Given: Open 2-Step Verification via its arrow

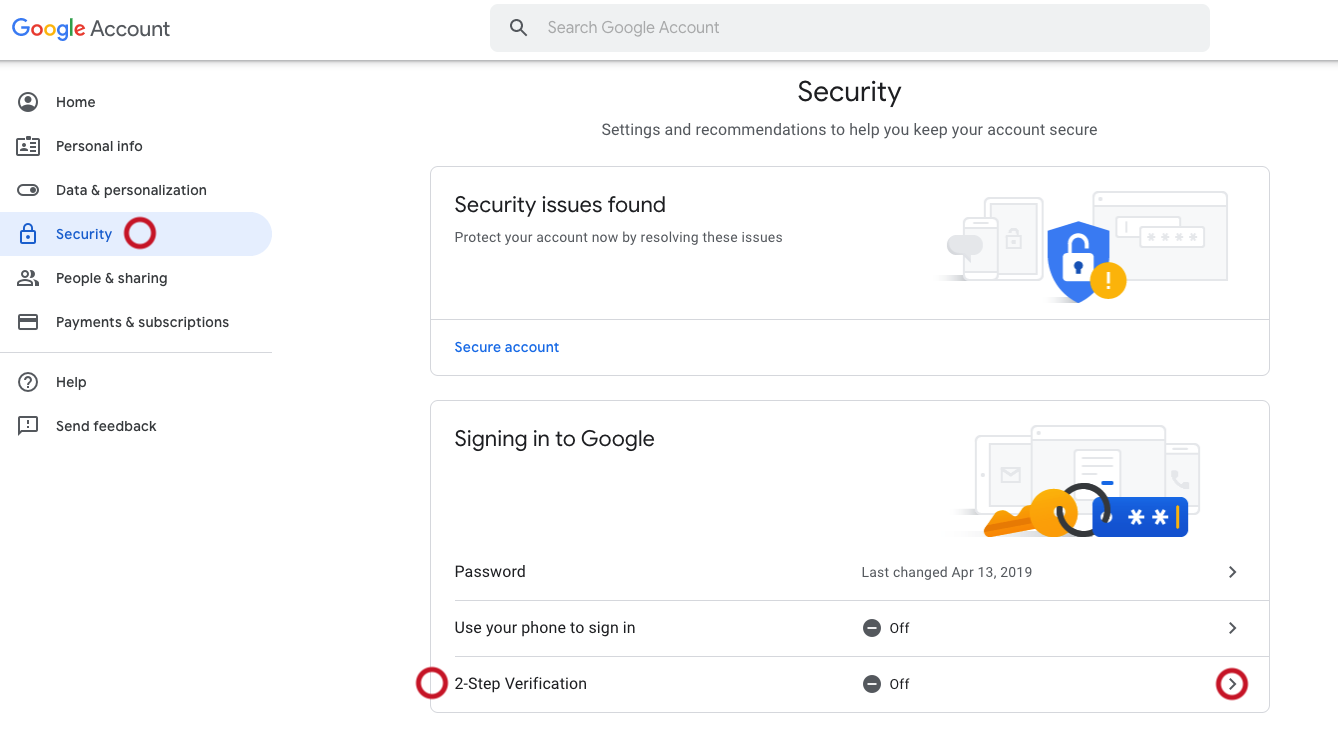Looking at the screenshot, I should click(x=1232, y=684).
